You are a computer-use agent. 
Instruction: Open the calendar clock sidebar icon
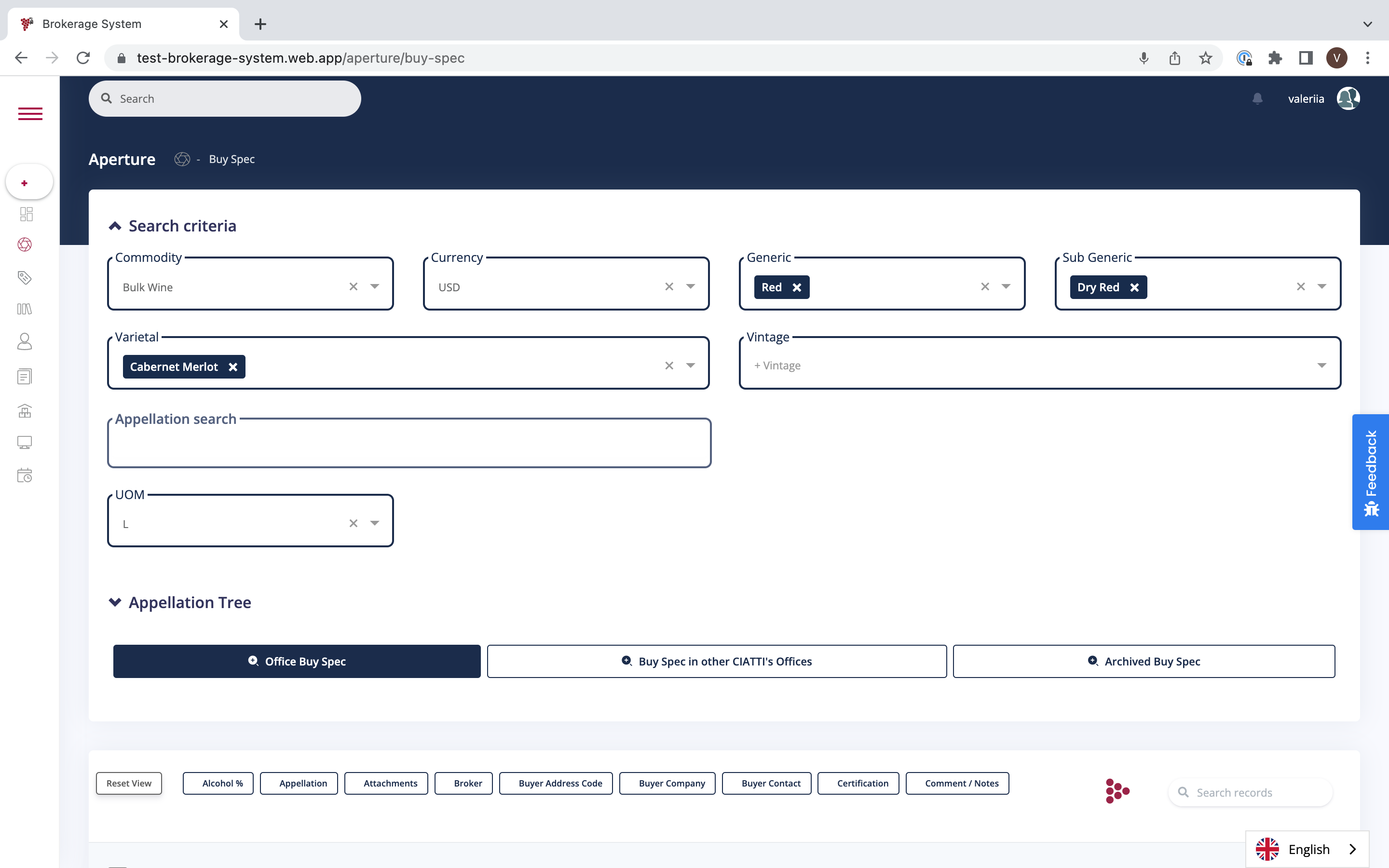pos(25,475)
